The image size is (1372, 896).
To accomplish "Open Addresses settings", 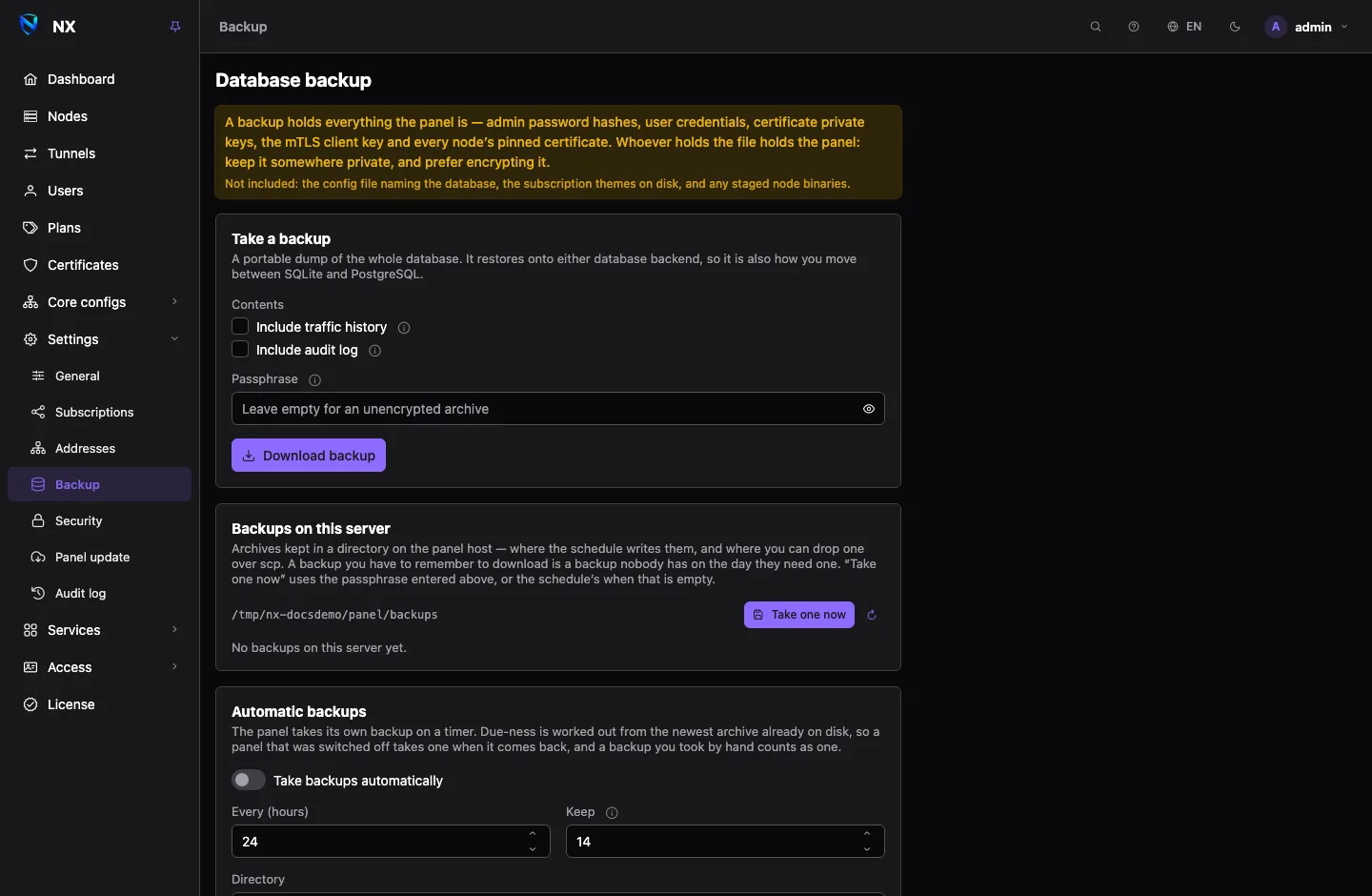I will point(99,449).
